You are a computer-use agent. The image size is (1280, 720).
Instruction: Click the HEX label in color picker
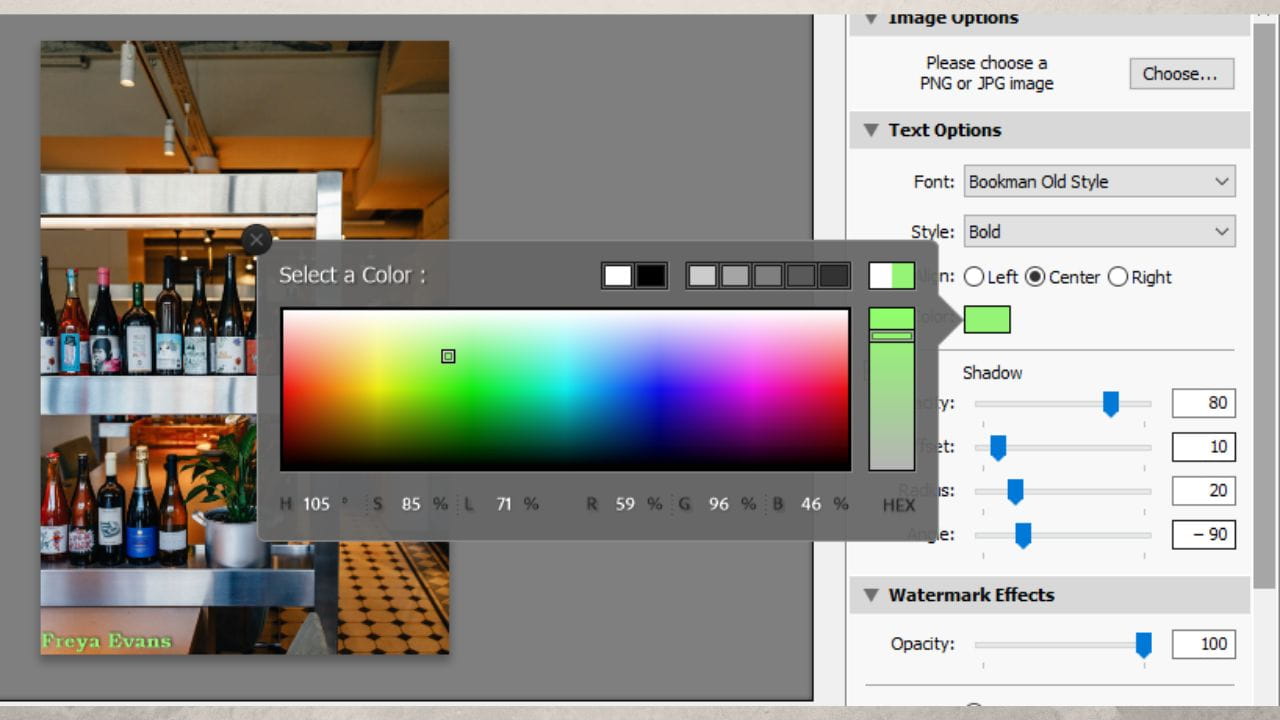coord(898,505)
